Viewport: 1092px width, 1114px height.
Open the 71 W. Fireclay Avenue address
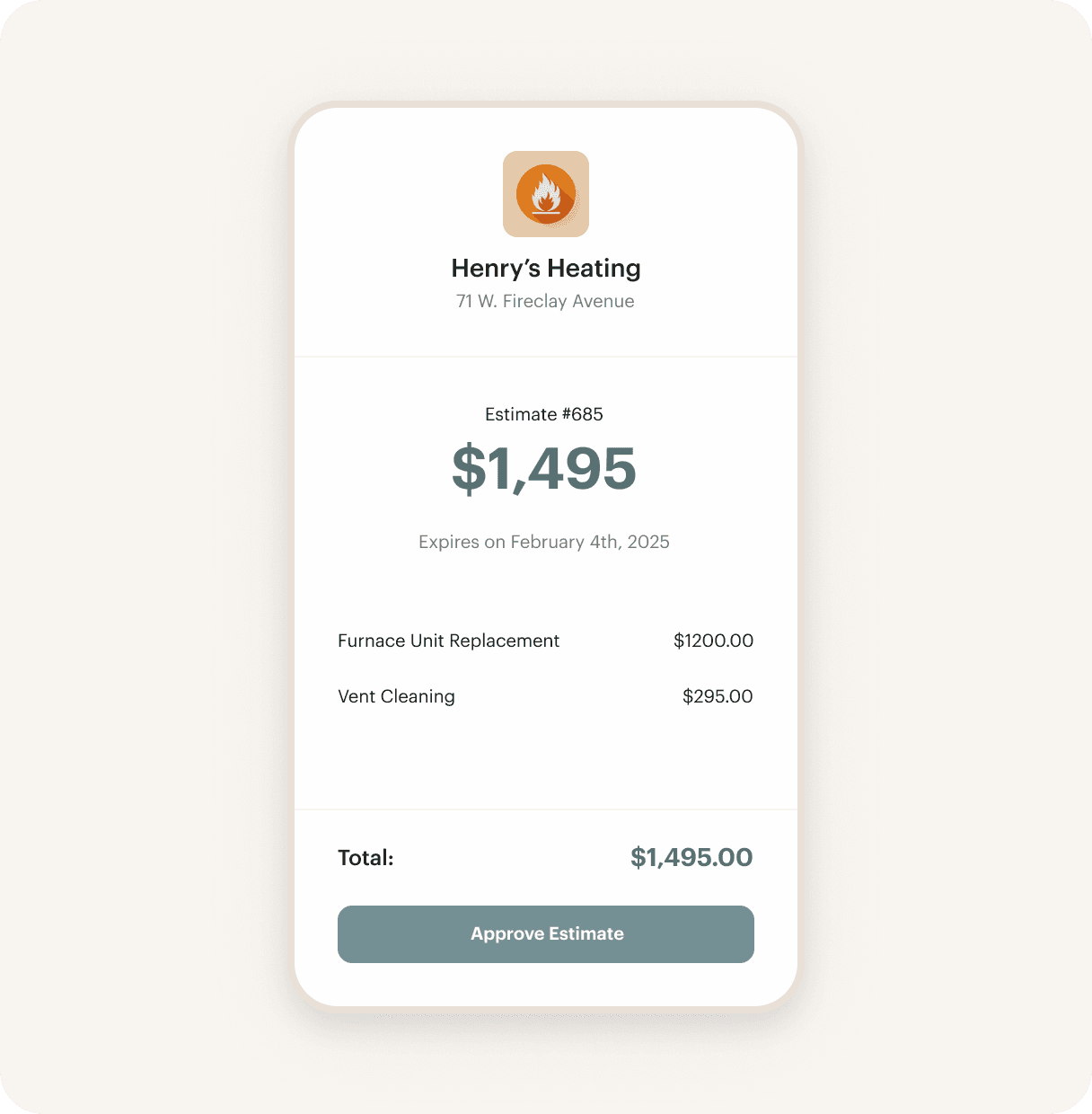point(545,302)
